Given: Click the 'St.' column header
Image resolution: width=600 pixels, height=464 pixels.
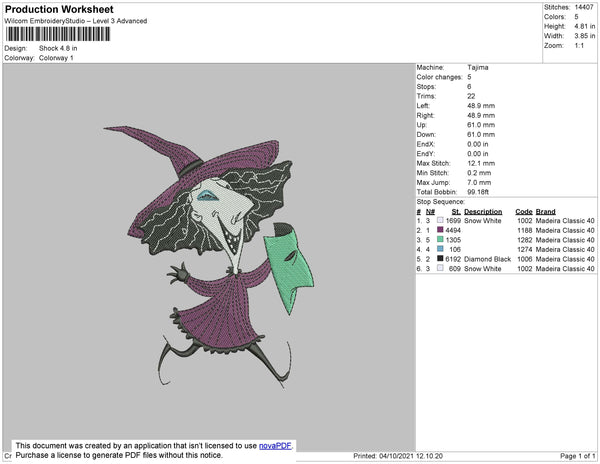Looking at the screenshot, I should 456,212.
